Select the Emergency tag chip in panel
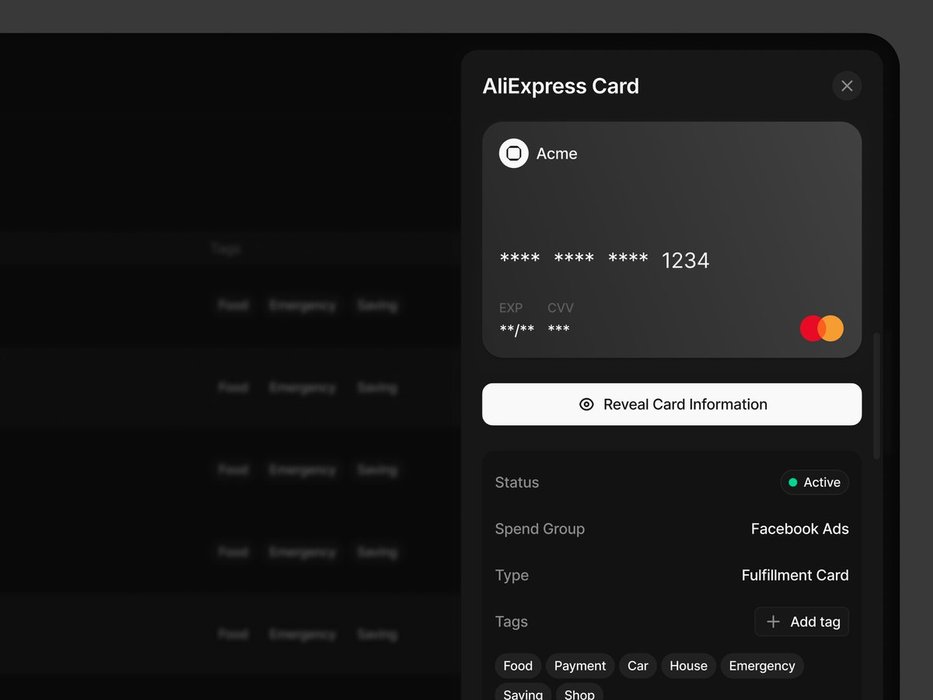The height and width of the screenshot is (700, 933). pos(762,666)
